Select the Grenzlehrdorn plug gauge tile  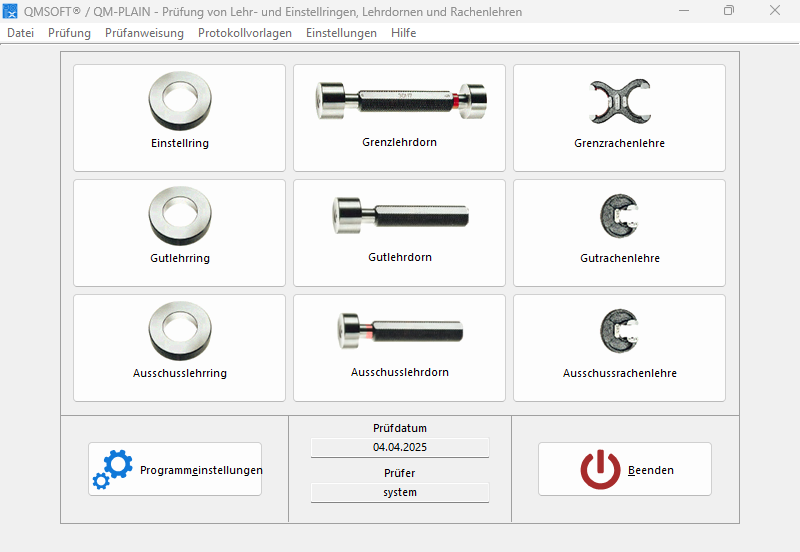[399, 118]
